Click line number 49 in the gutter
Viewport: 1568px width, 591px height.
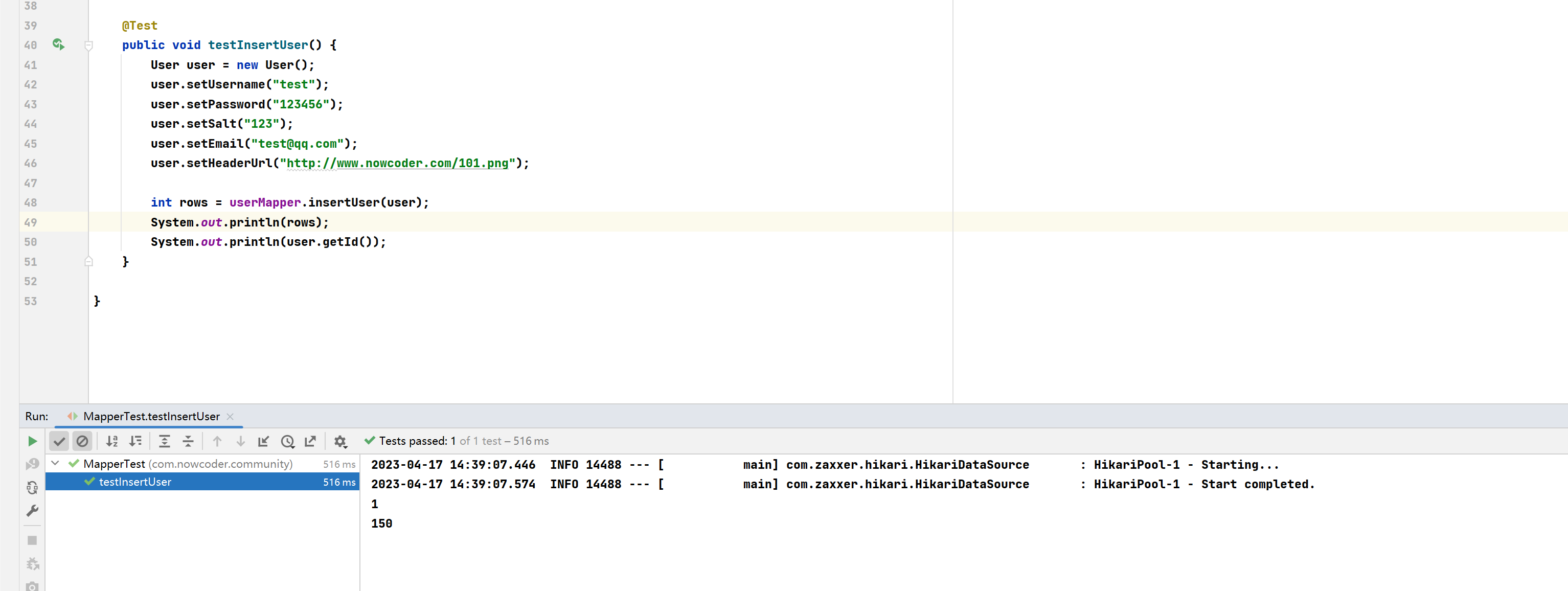coord(31,222)
